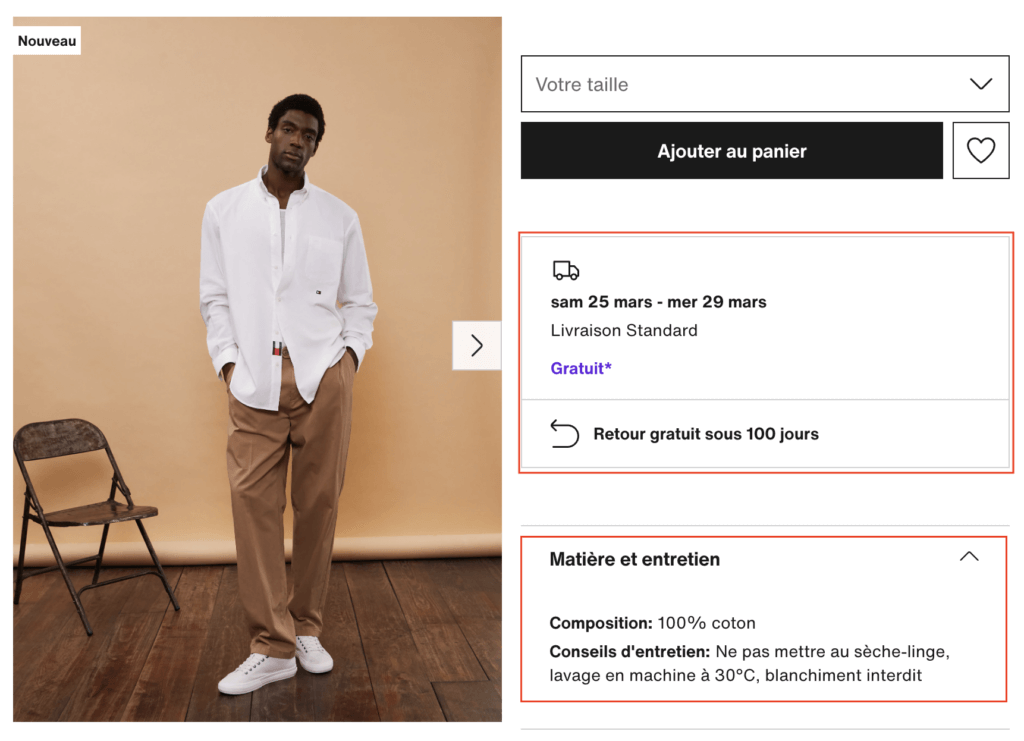Click the delivery truck icon
Screen dimensions: 1024x741
565,268
